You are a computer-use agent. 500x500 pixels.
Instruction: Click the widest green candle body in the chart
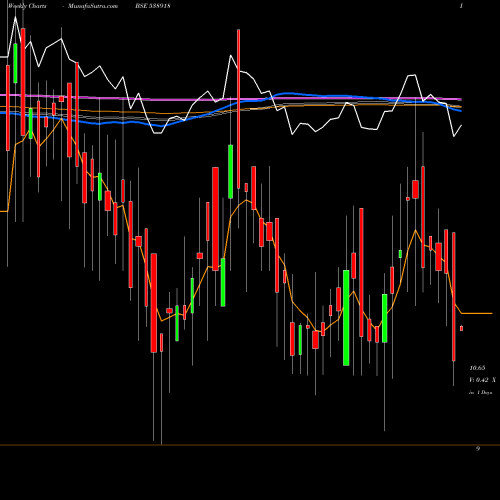tap(346, 318)
